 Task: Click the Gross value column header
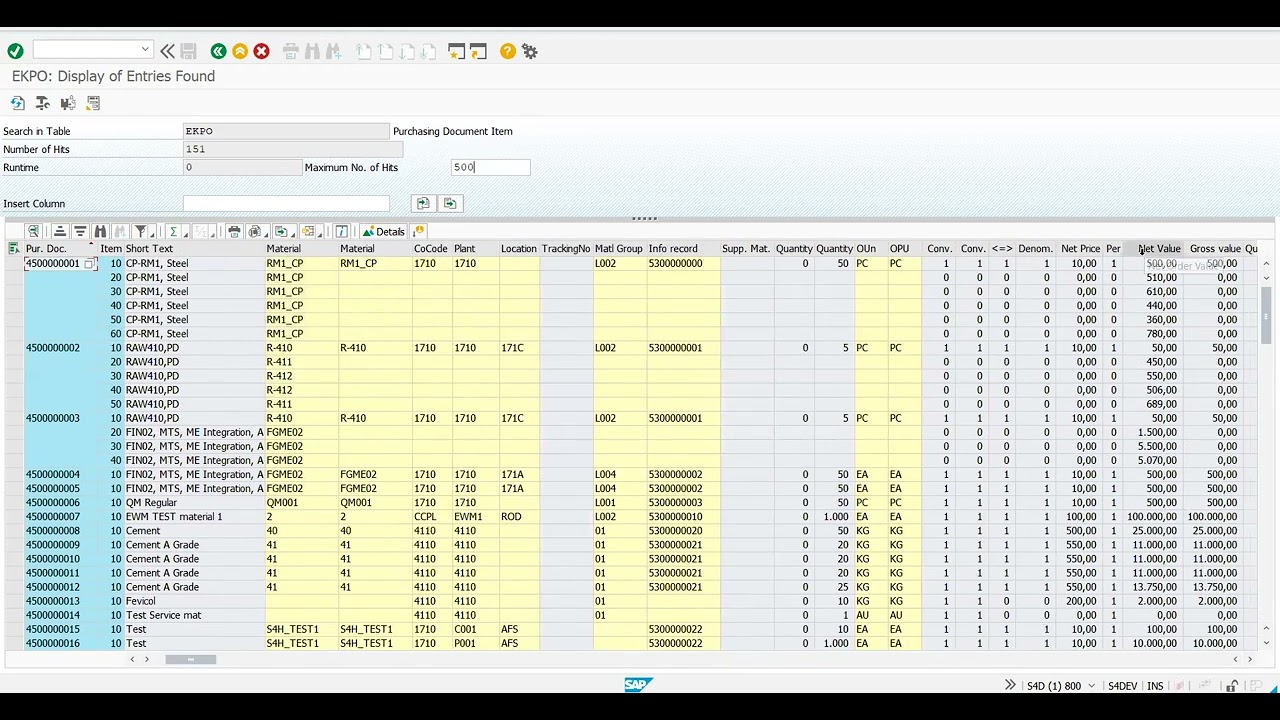1214,248
